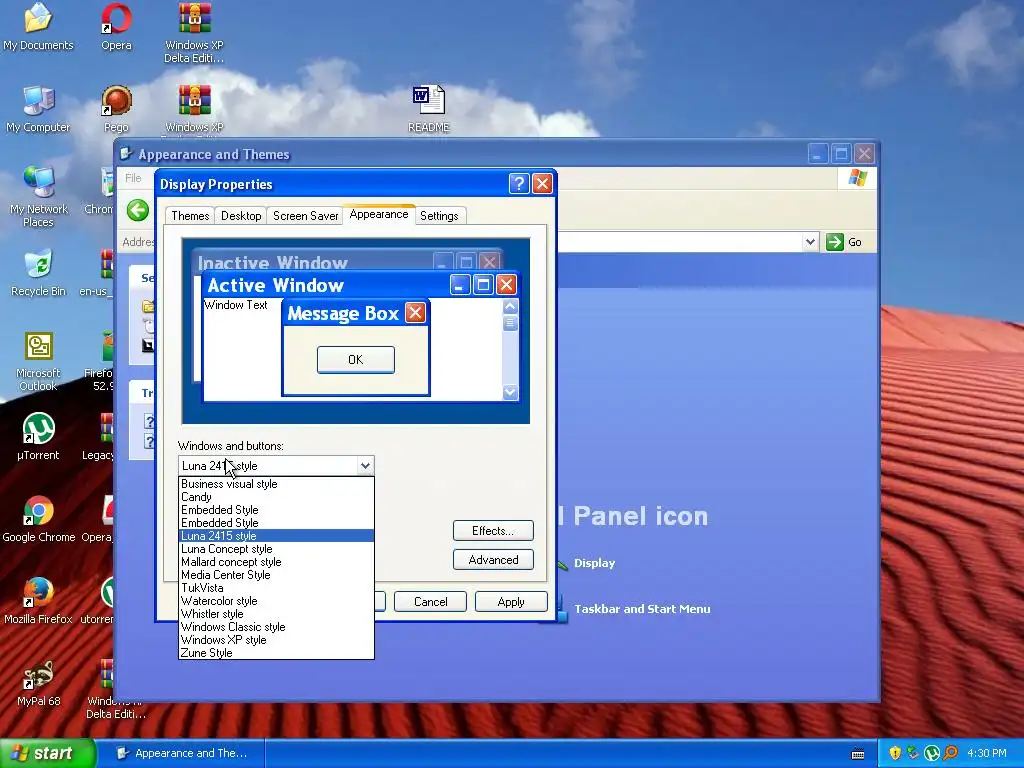Open the Recycle Bin
This screenshot has height=768, width=1024.
pos(38,273)
